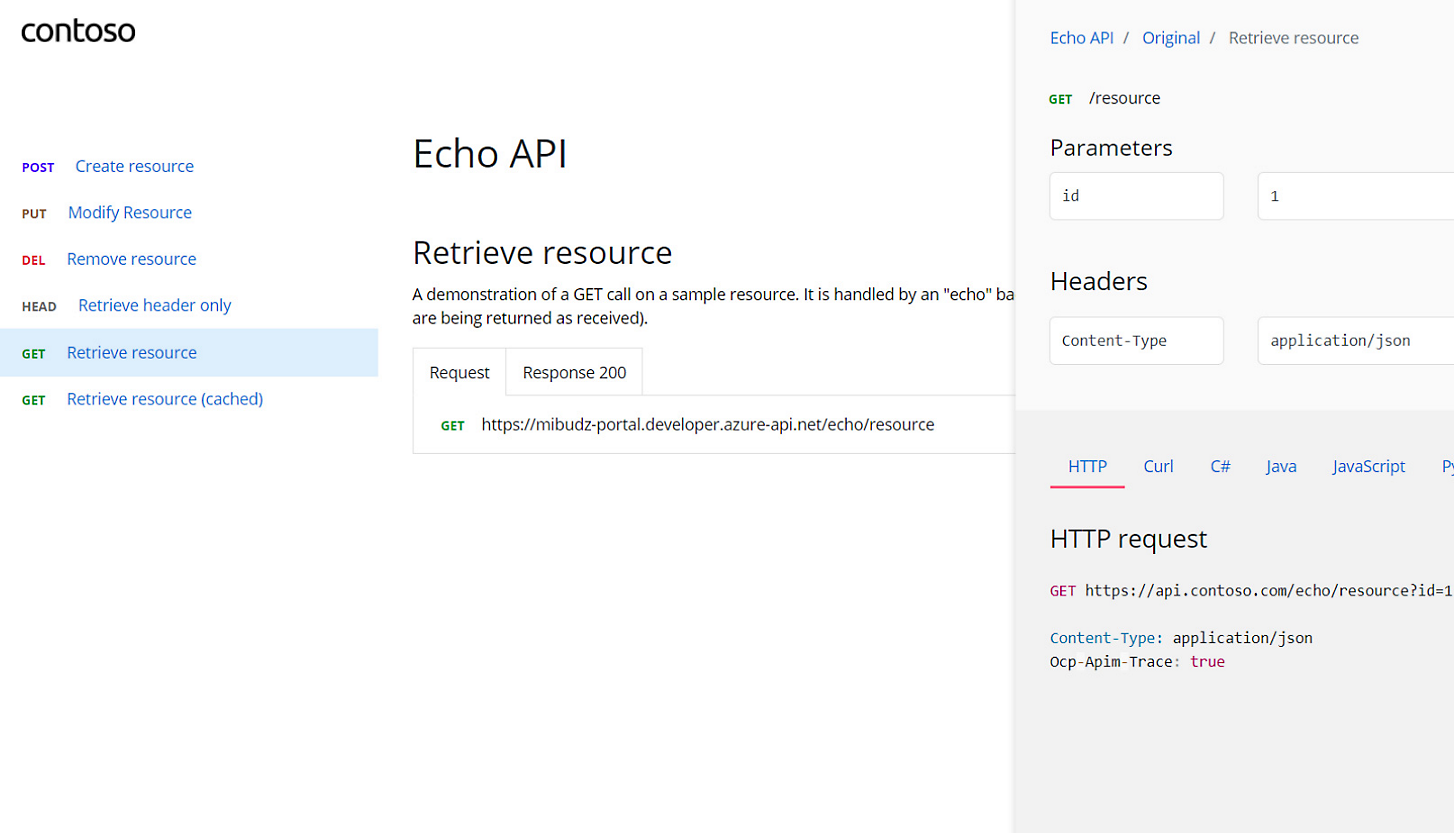1454x833 pixels.
Task: Open the Retrieve header only operation
Action: click(x=154, y=305)
